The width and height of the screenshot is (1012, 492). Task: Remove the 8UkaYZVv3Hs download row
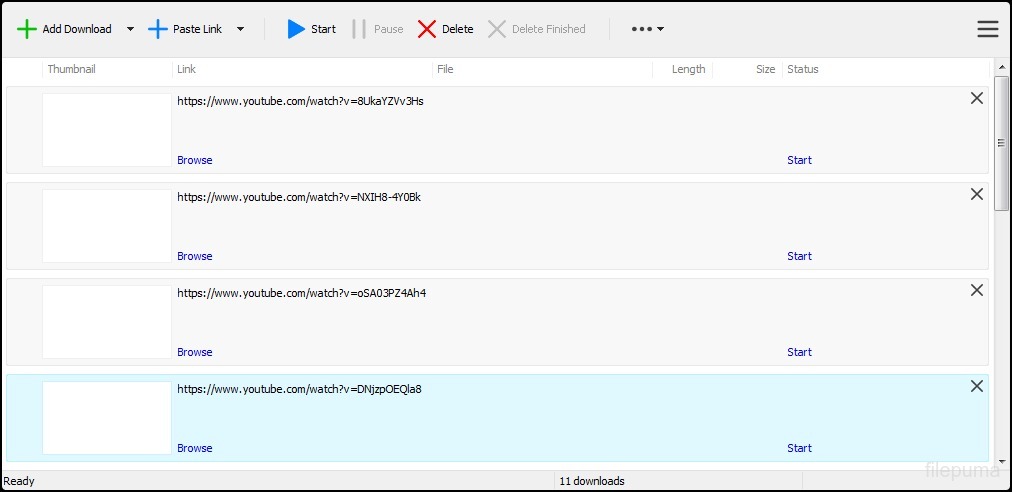point(976,98)
